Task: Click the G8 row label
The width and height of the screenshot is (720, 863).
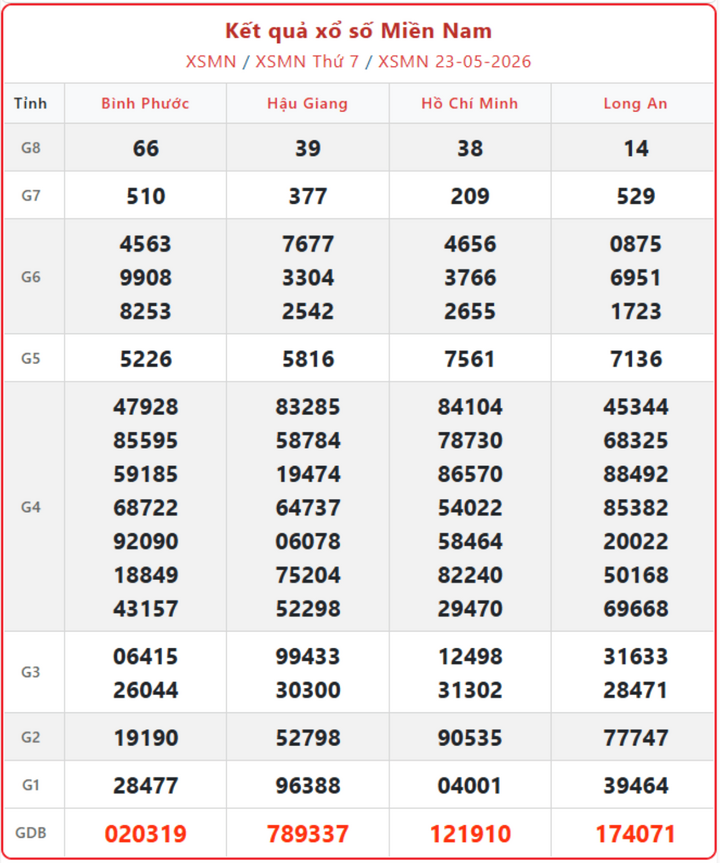Action: pos(31,148)
